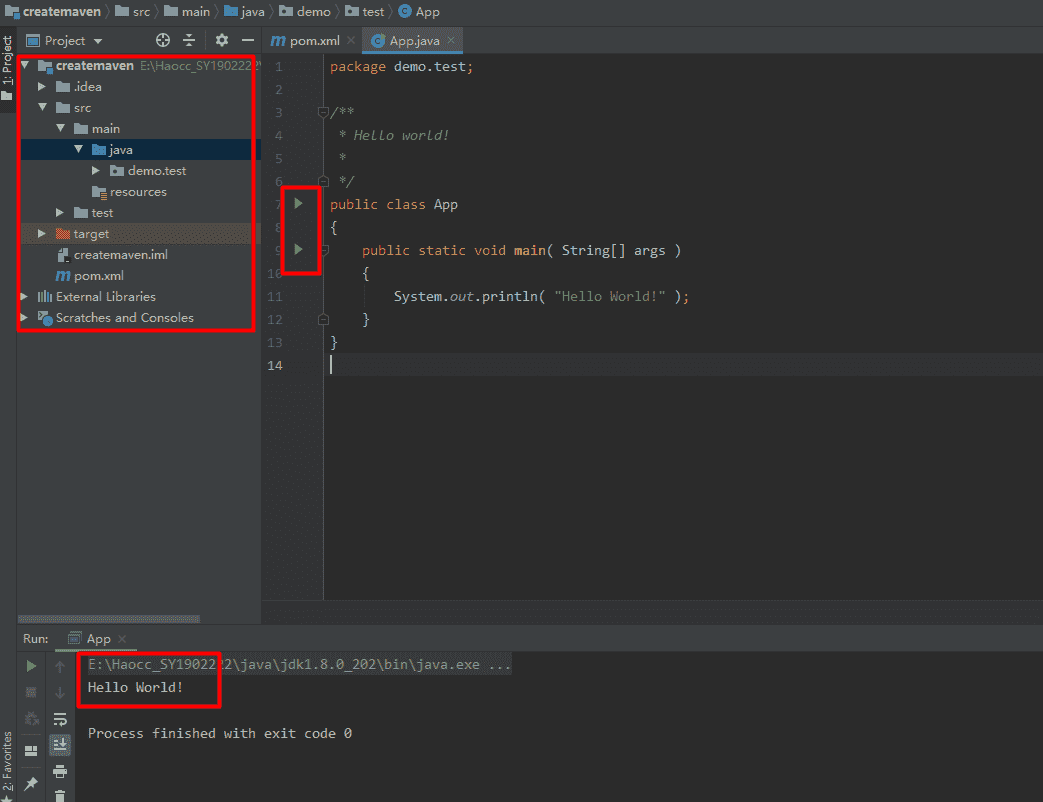Click the Restore Layout icon in Run panel

31,751
